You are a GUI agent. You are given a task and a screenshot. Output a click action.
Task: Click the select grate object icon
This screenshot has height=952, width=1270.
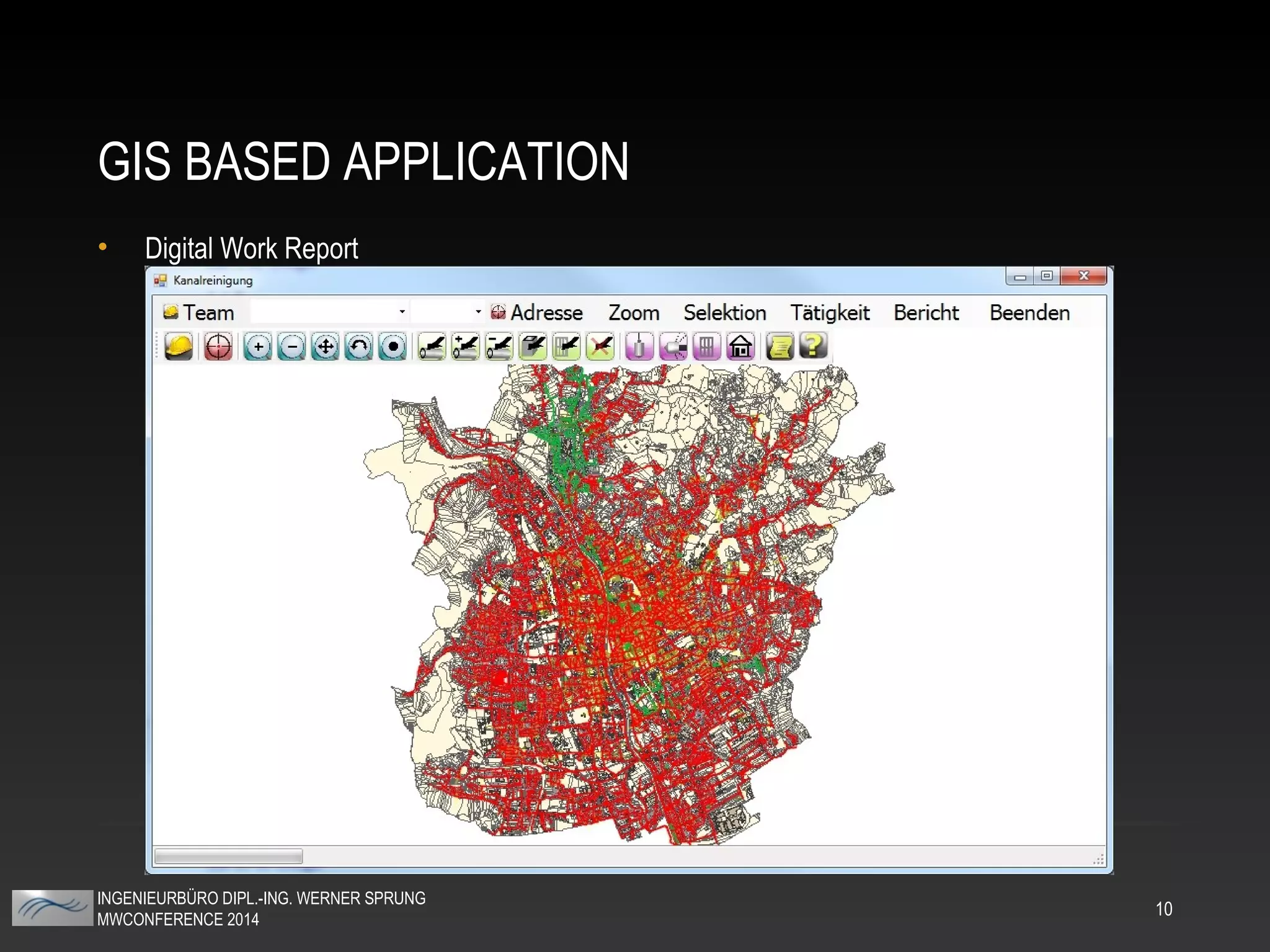[566, 346]
